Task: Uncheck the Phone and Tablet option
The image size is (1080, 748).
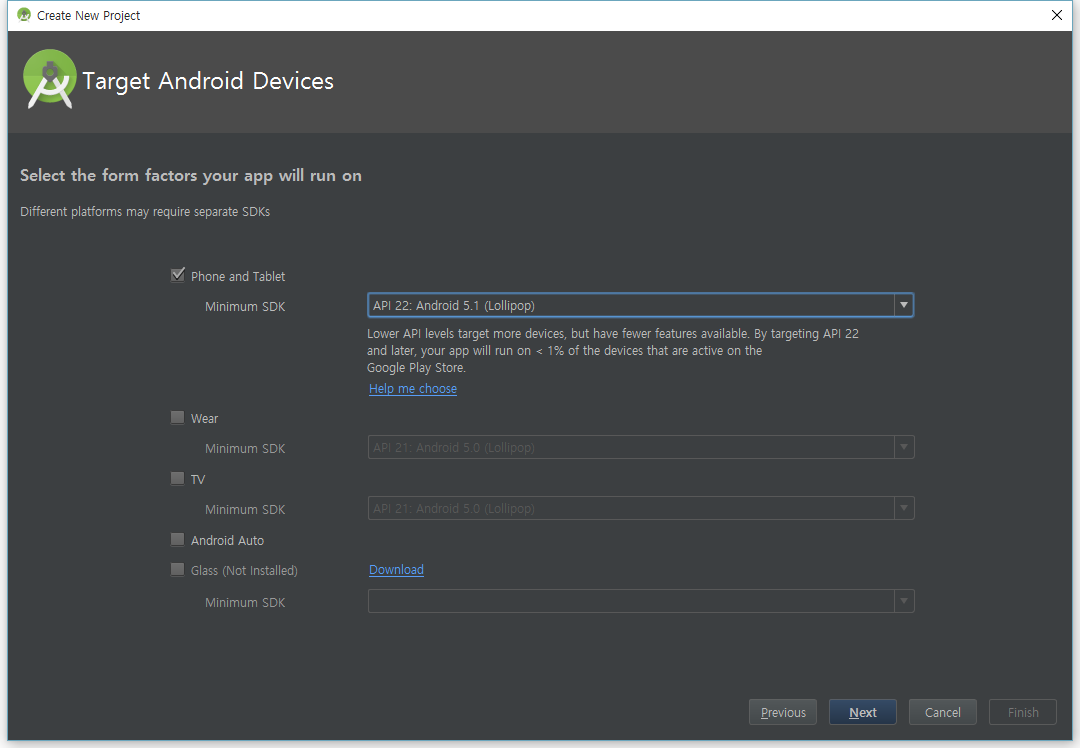Action: click(177, 275)
